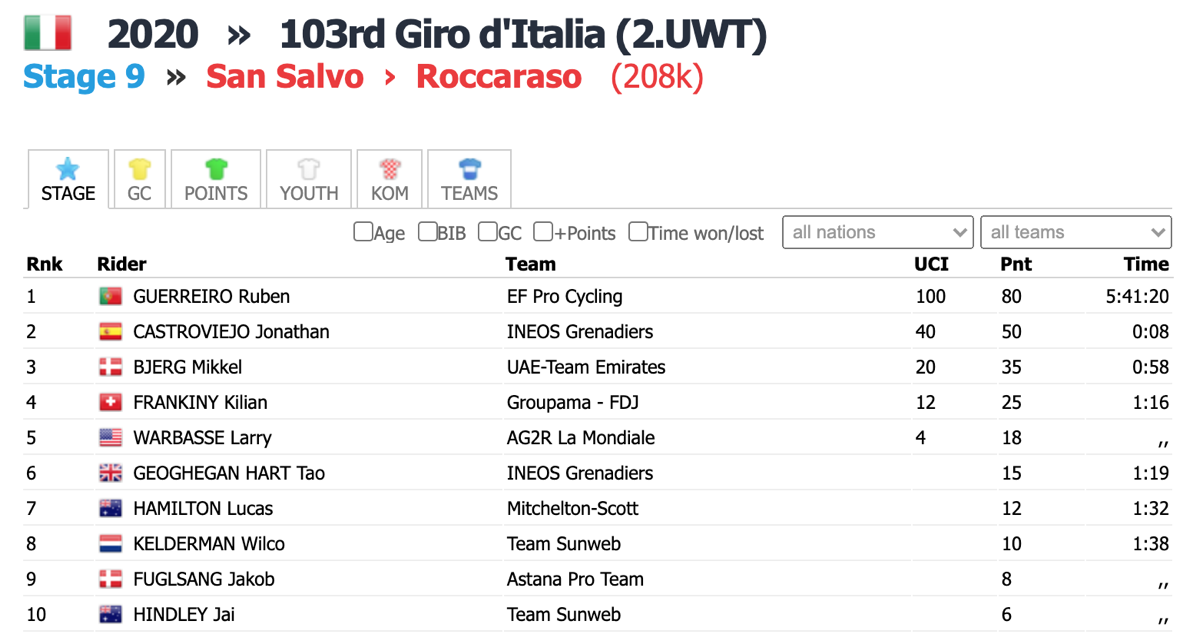Image resolution: width=1200 pixels, height=638 pixels.
Task: Go to Stage 9 heading link
Action: pyautogui.click(x=84, y=77)
